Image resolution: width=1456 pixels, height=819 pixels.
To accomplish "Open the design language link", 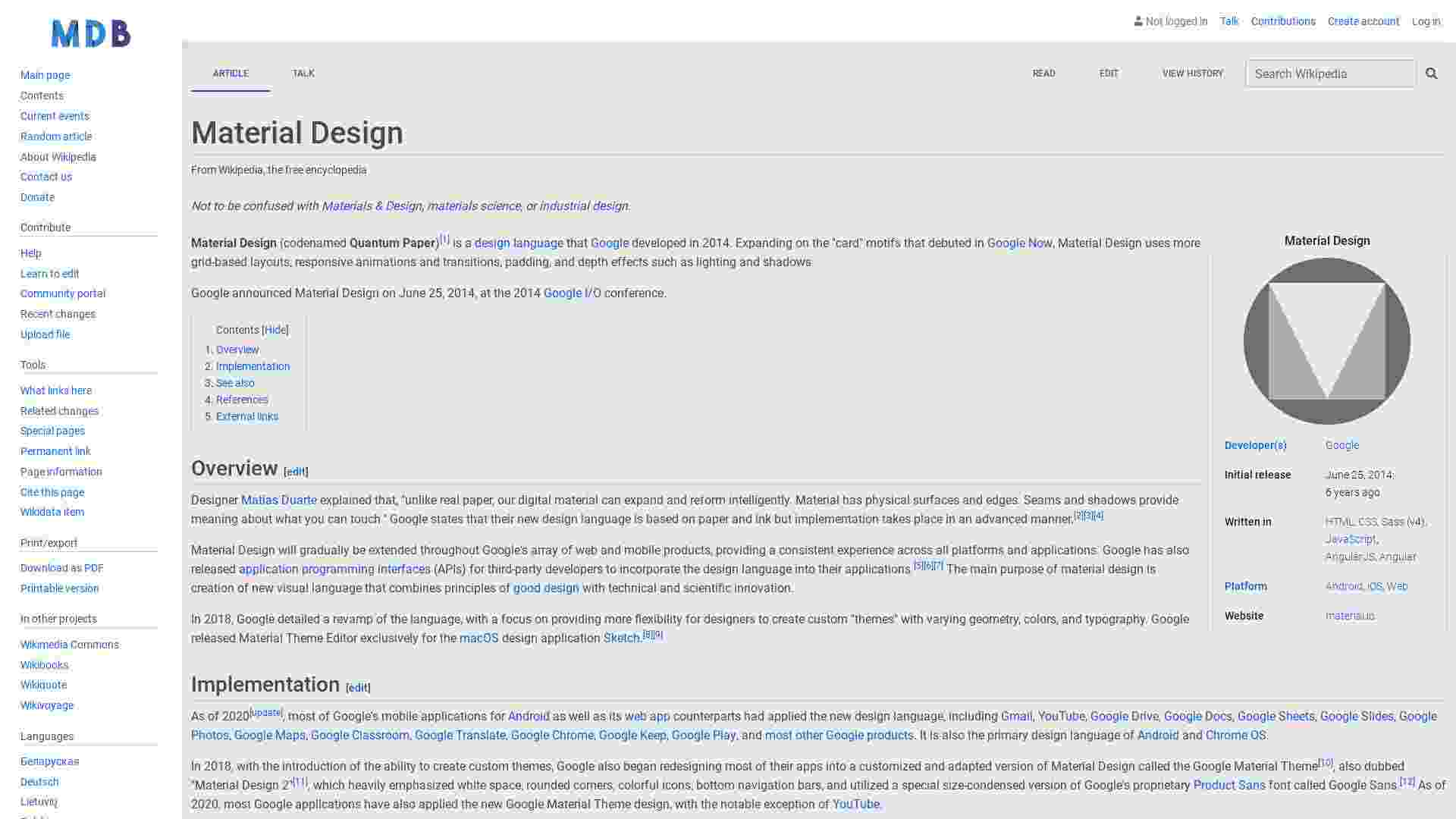I will (519, 243).
